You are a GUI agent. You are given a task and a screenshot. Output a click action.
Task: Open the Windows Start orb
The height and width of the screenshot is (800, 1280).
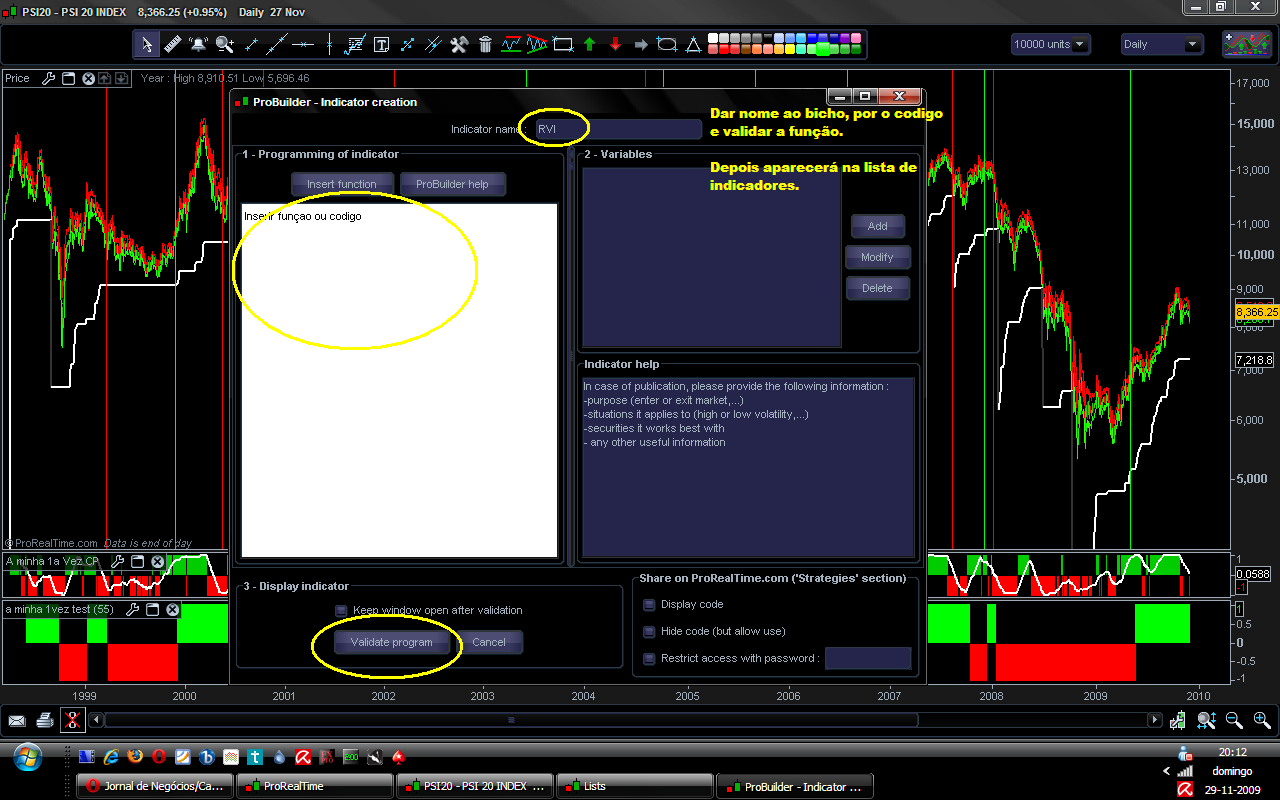pyautogui.click(x=28, y=758)
